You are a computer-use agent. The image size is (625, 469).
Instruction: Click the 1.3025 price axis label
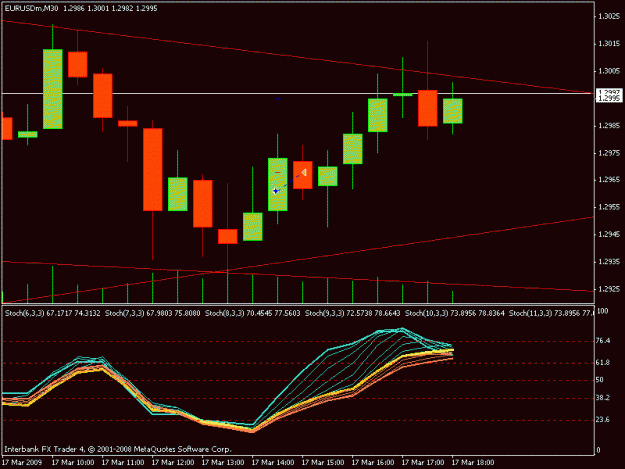pos(609,16)
